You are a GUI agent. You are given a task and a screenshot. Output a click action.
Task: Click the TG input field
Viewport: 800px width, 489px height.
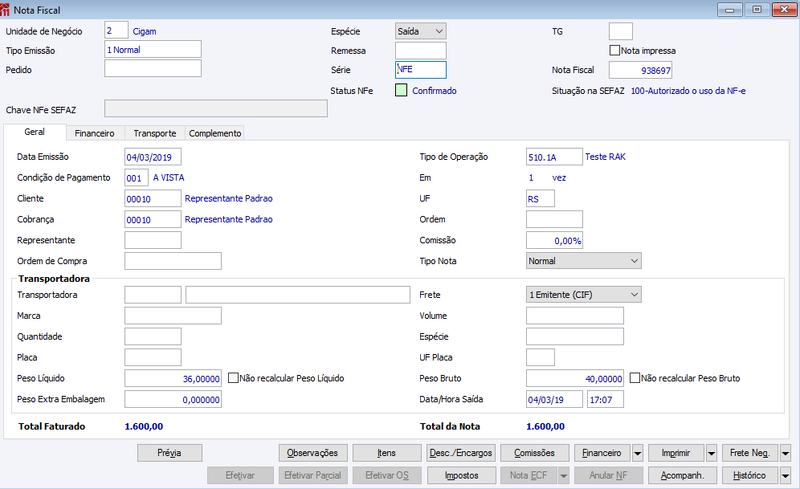[x=621, y=31]
